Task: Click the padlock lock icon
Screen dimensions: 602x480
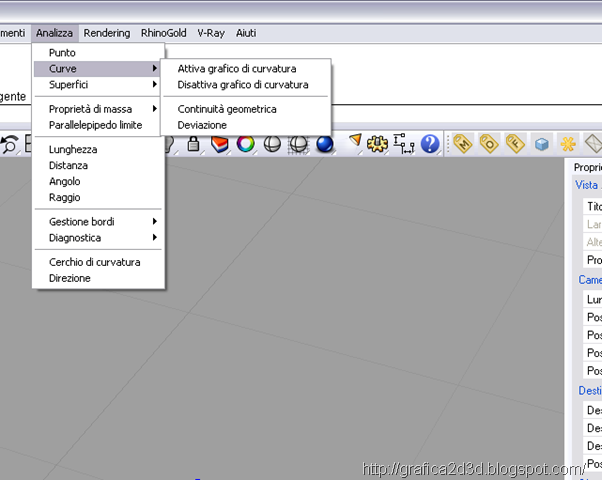Action: (193, 144)
